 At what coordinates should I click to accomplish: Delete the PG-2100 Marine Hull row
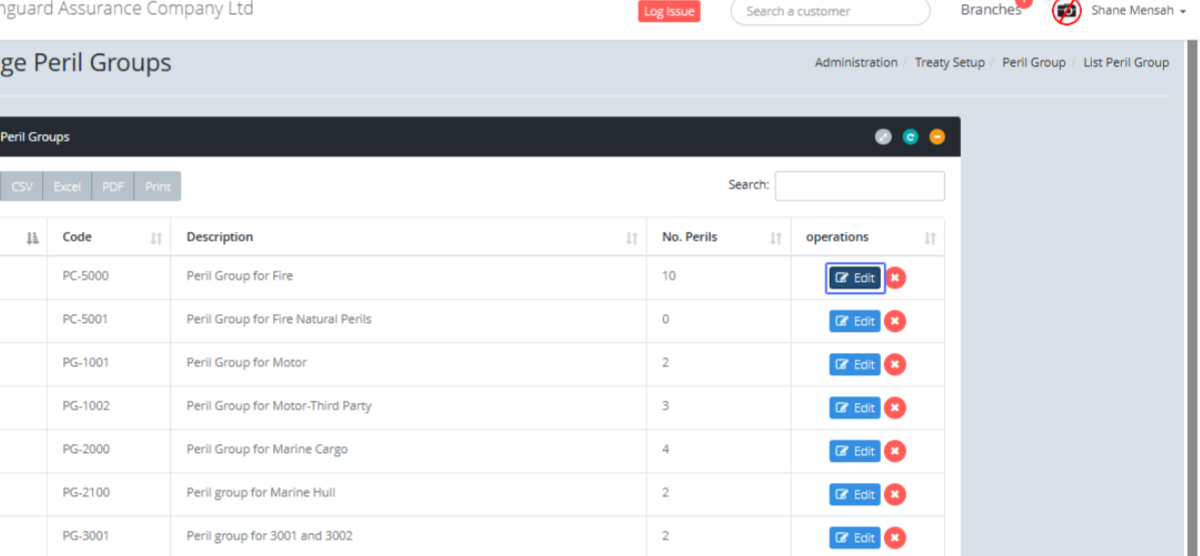pos(896,494)
